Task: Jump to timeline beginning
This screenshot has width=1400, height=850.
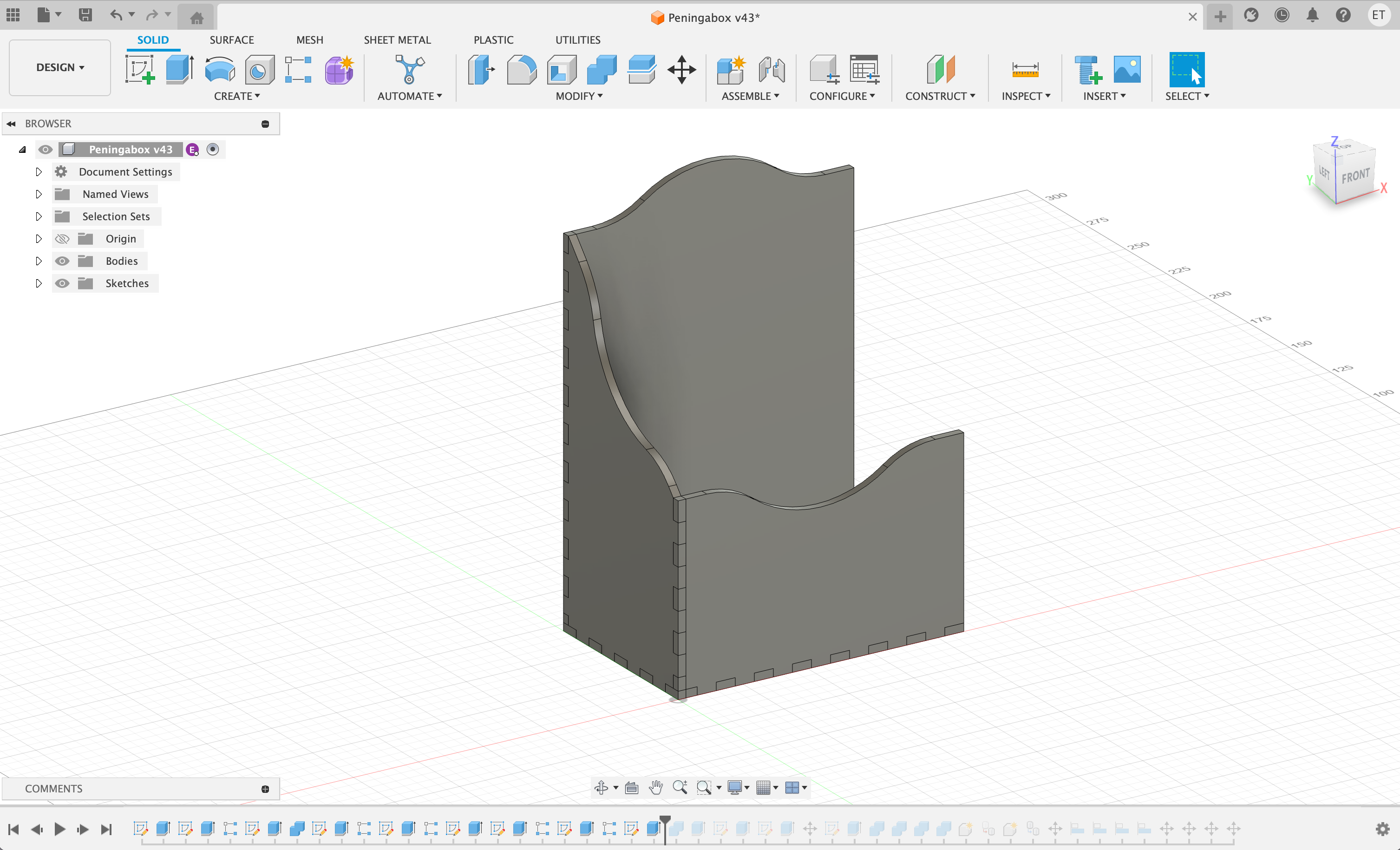Action: 13,829
